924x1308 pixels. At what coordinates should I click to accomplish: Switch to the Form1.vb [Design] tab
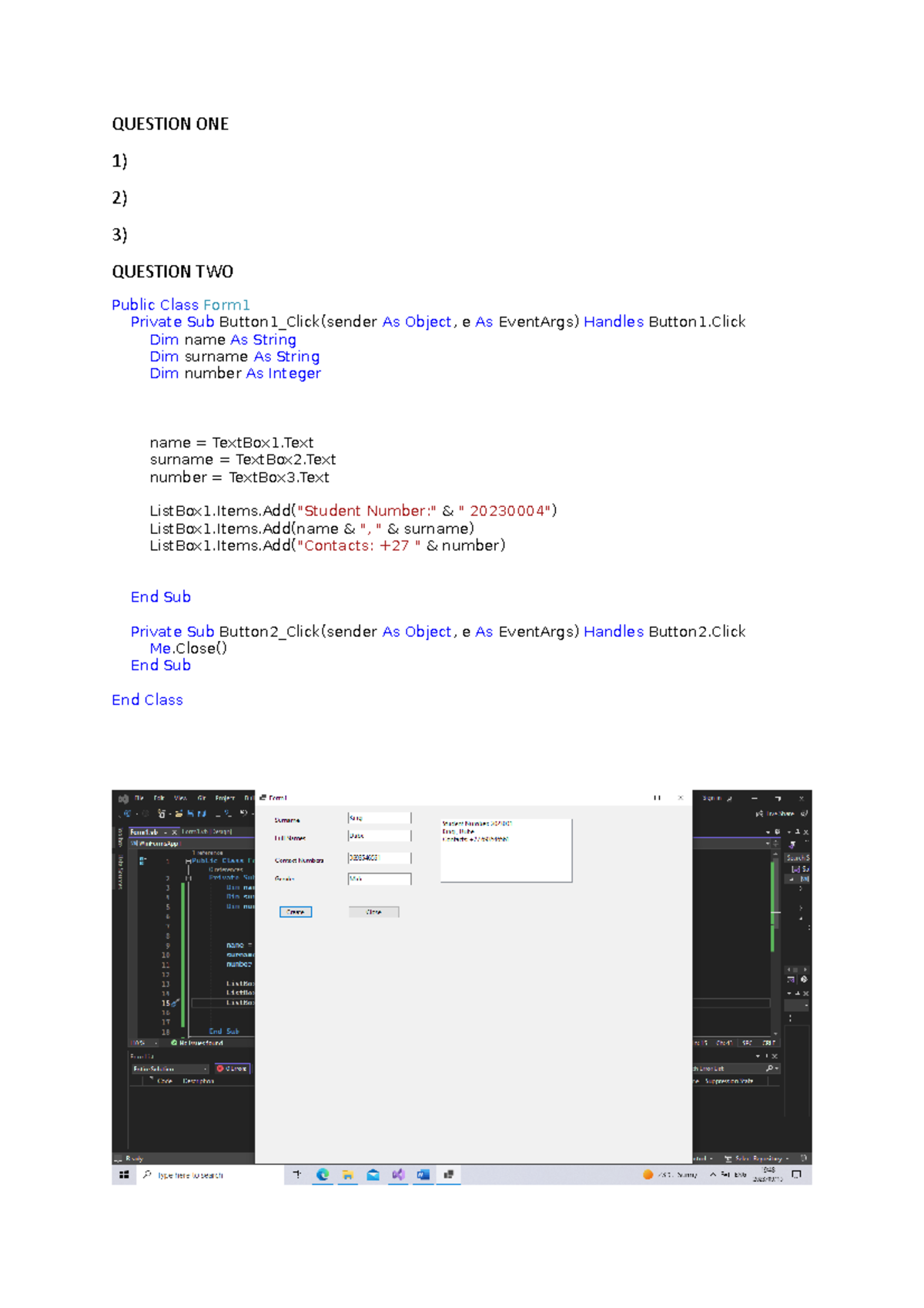coord(206,832)
